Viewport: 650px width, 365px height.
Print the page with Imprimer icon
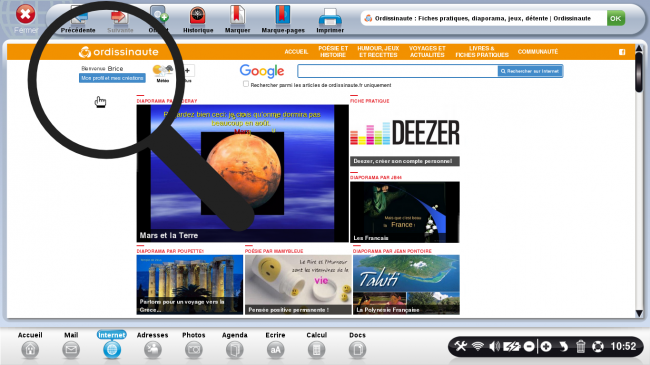pos(330,17)
